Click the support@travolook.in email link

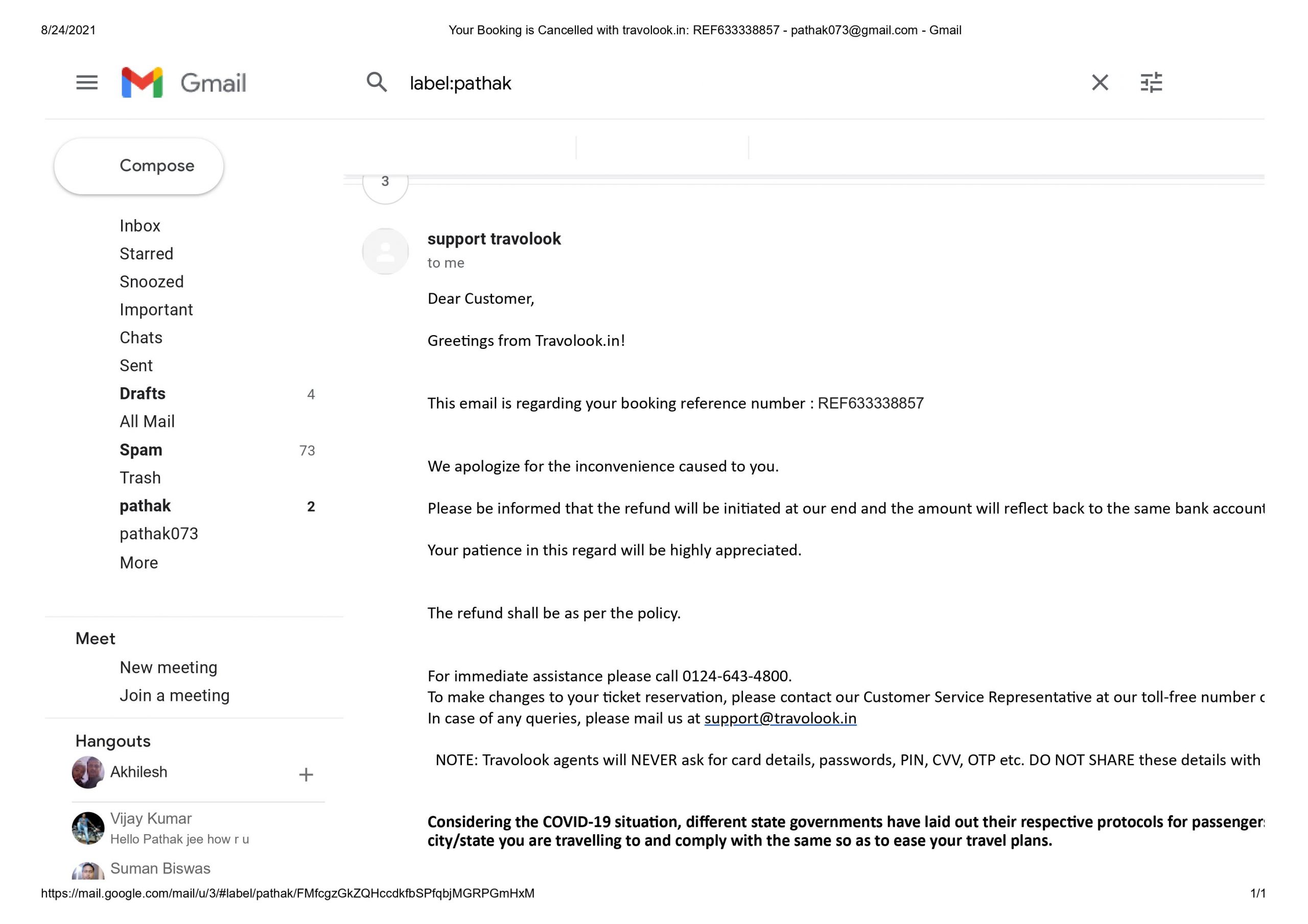click(x=780, y=718)
